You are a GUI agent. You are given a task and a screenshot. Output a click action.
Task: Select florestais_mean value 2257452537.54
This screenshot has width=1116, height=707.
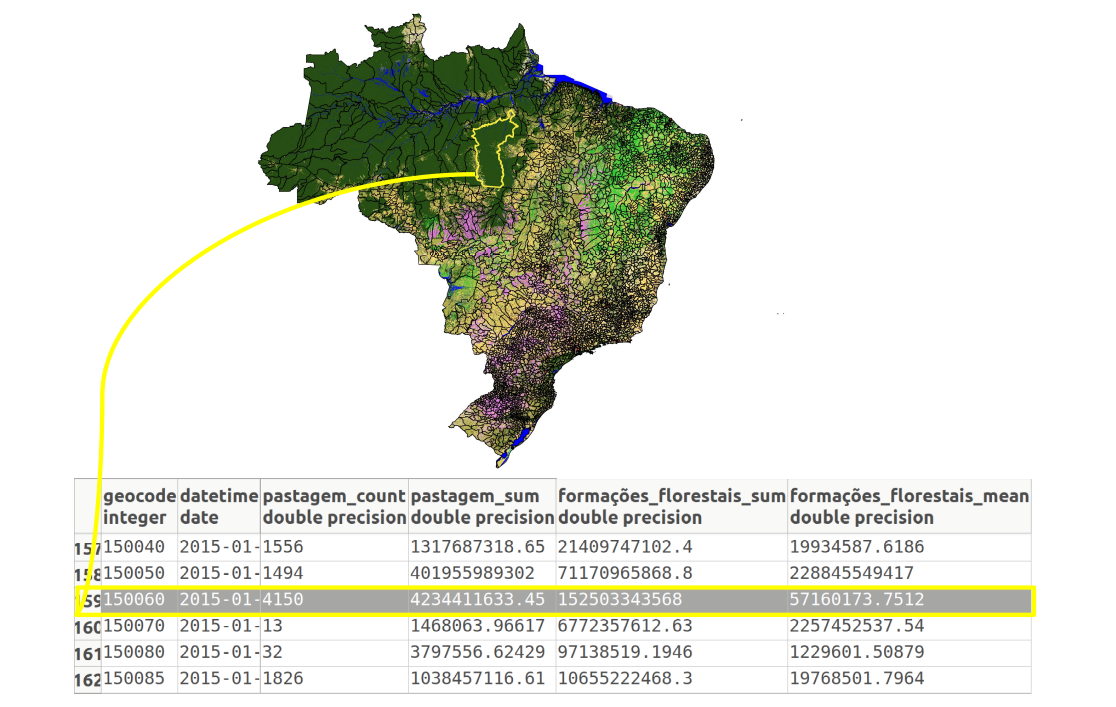857,626
